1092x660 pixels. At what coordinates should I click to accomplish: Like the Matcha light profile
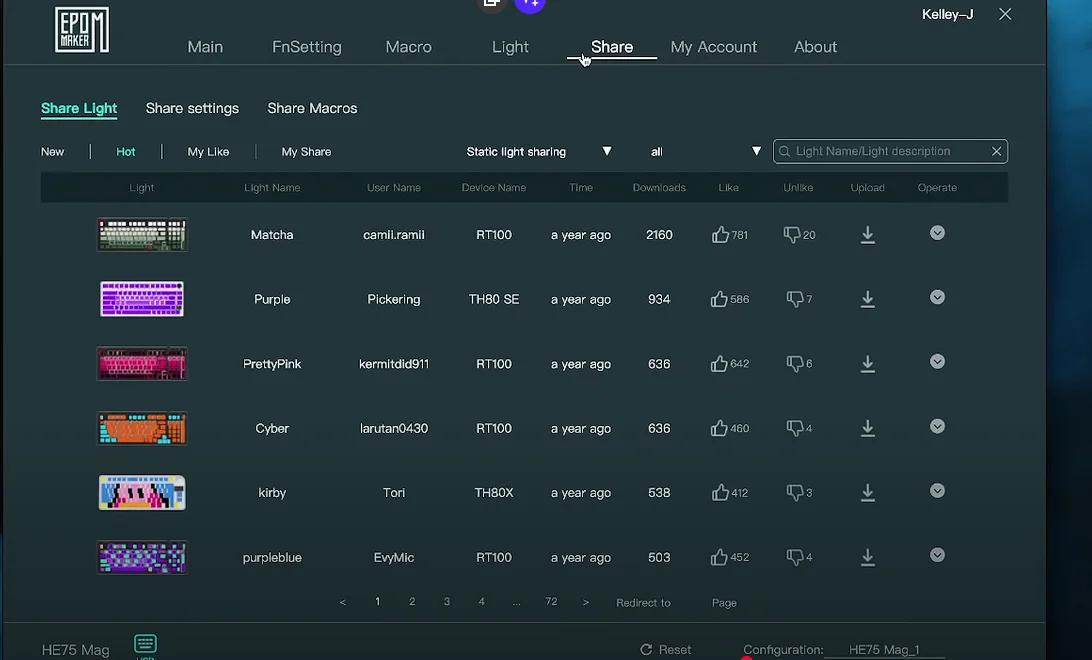[x=720, y=235]
